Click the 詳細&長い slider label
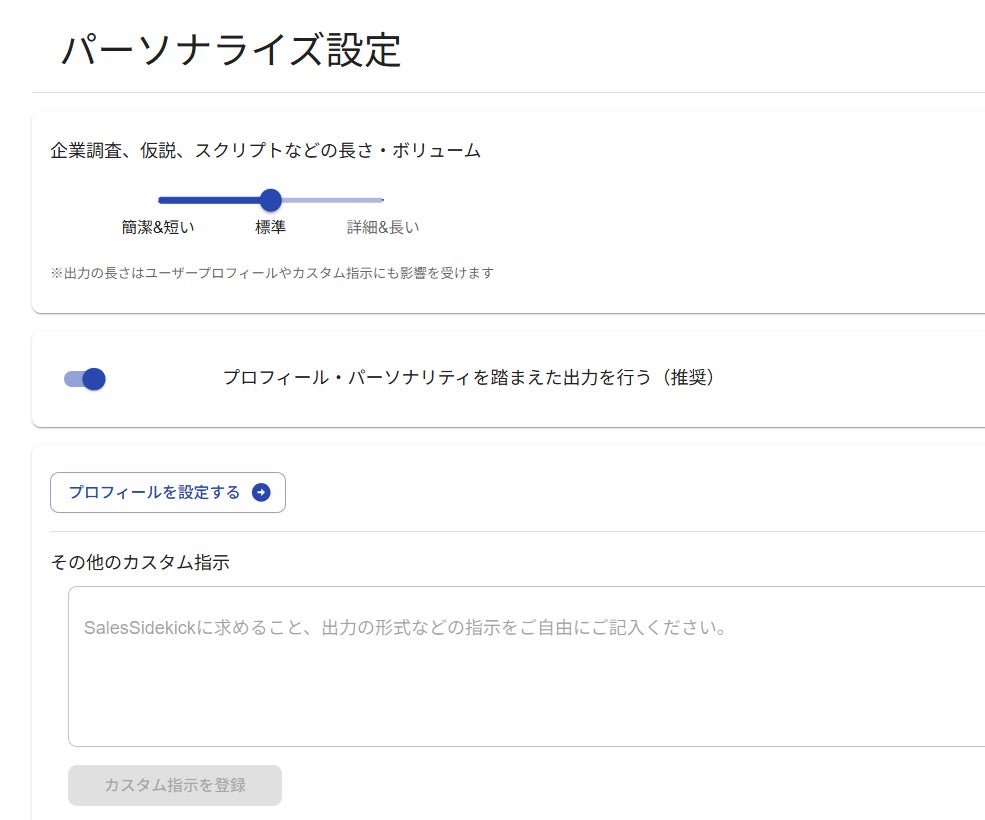 (x=383, y=227)
